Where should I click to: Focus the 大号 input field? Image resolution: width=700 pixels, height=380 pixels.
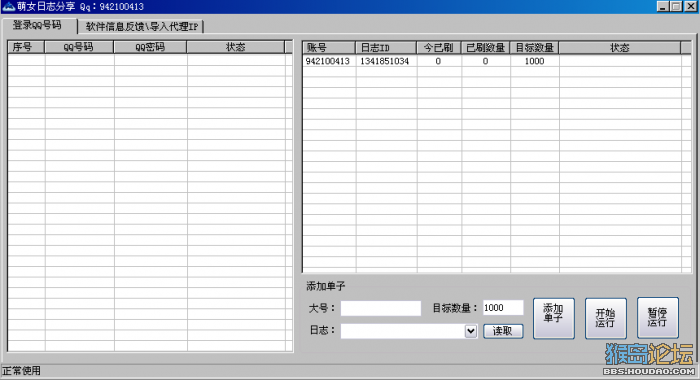(380, 308)
